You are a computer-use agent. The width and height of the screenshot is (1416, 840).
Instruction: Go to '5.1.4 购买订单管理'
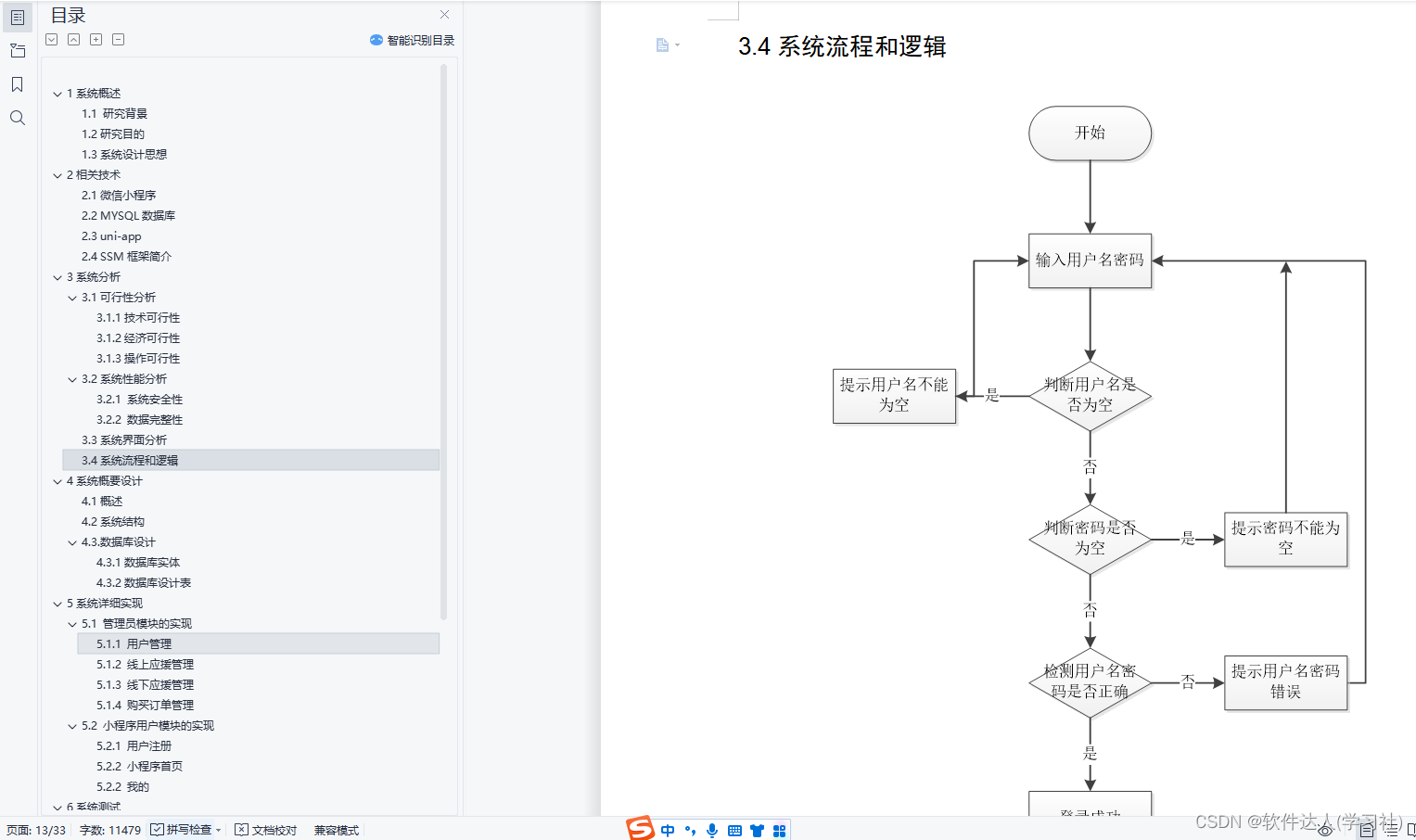point(145,705)
